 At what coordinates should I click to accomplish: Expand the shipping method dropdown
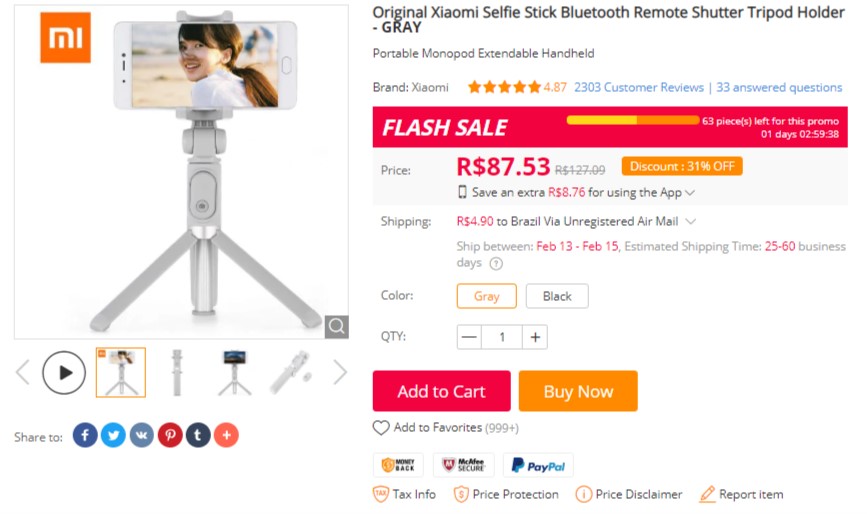click(690, 221)
